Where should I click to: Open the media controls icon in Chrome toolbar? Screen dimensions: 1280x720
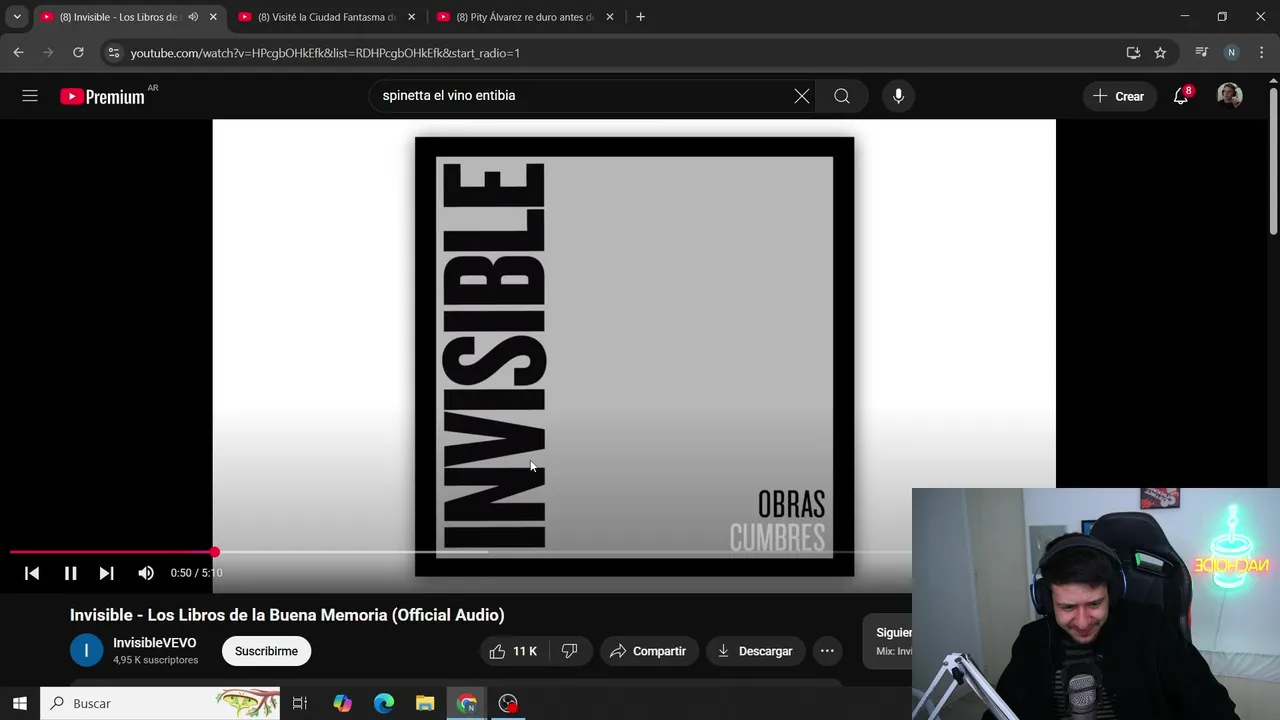1202,53
